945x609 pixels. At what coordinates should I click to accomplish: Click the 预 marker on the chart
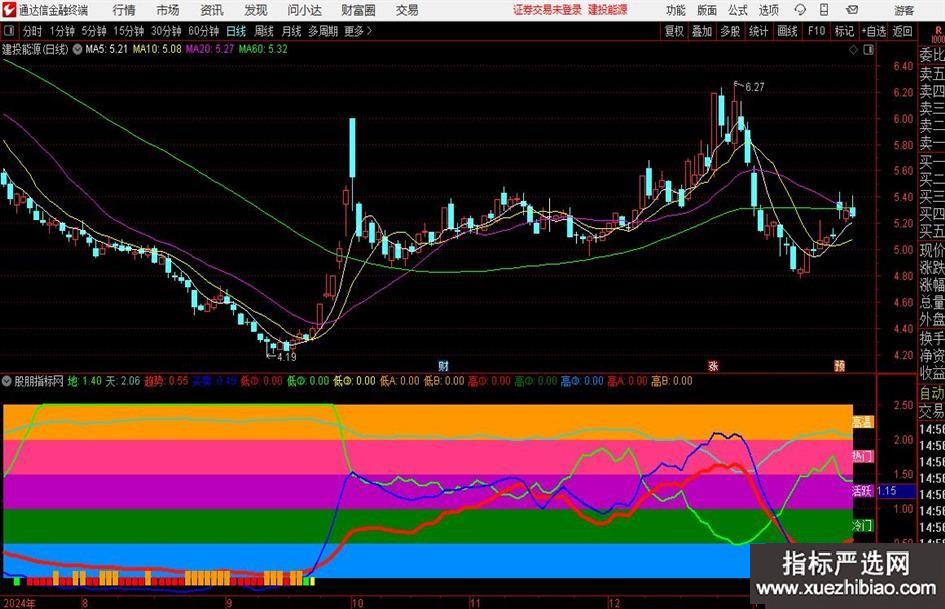coord(839,365)
